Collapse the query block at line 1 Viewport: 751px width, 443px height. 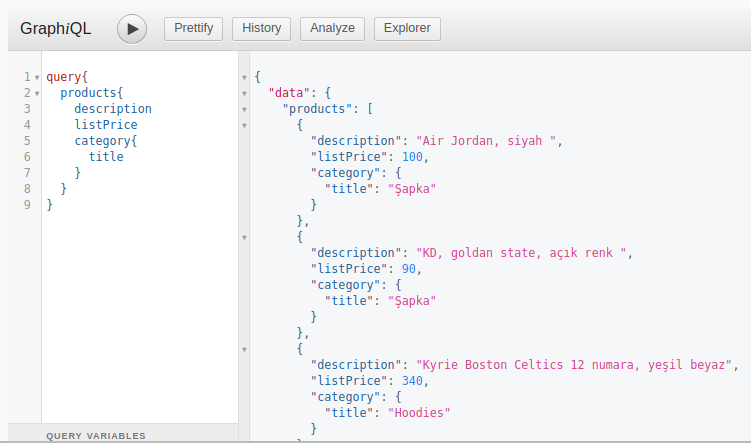(37, 77)
